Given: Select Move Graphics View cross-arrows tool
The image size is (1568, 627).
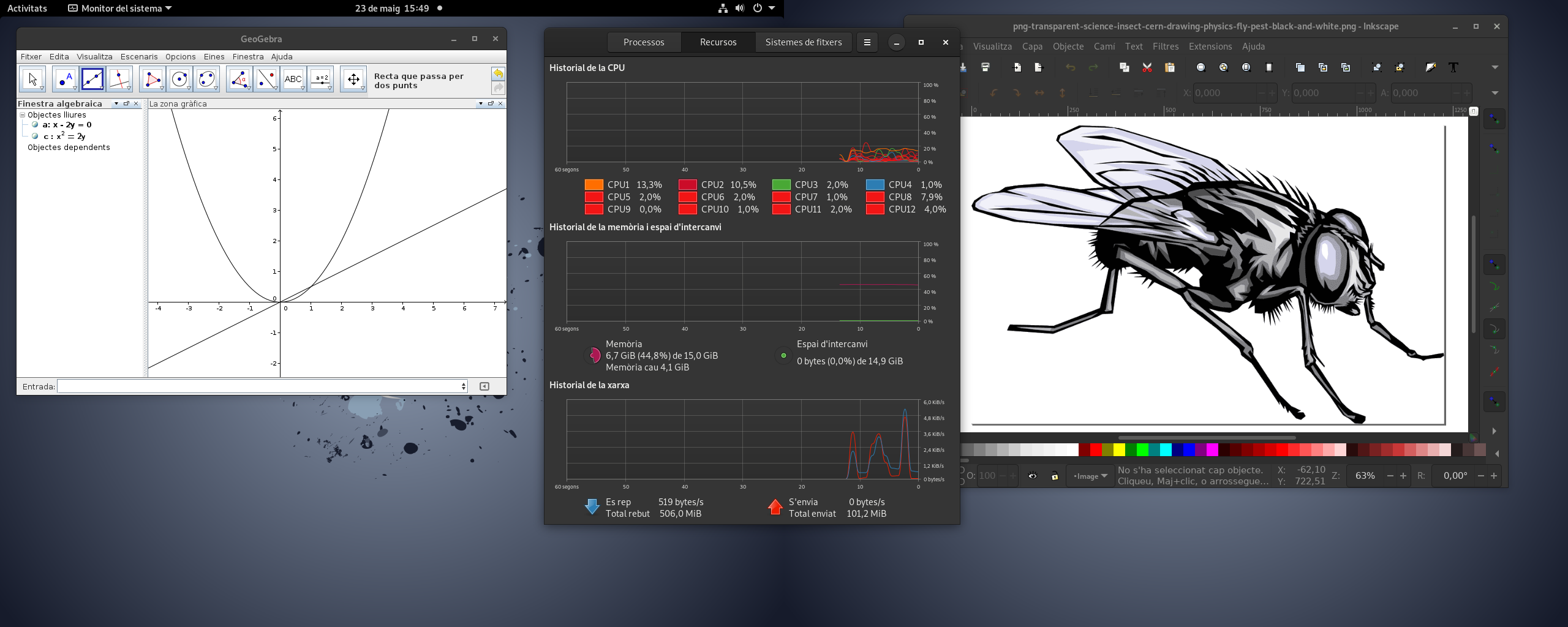Looking at the screenshot, I should coord(353,79).
